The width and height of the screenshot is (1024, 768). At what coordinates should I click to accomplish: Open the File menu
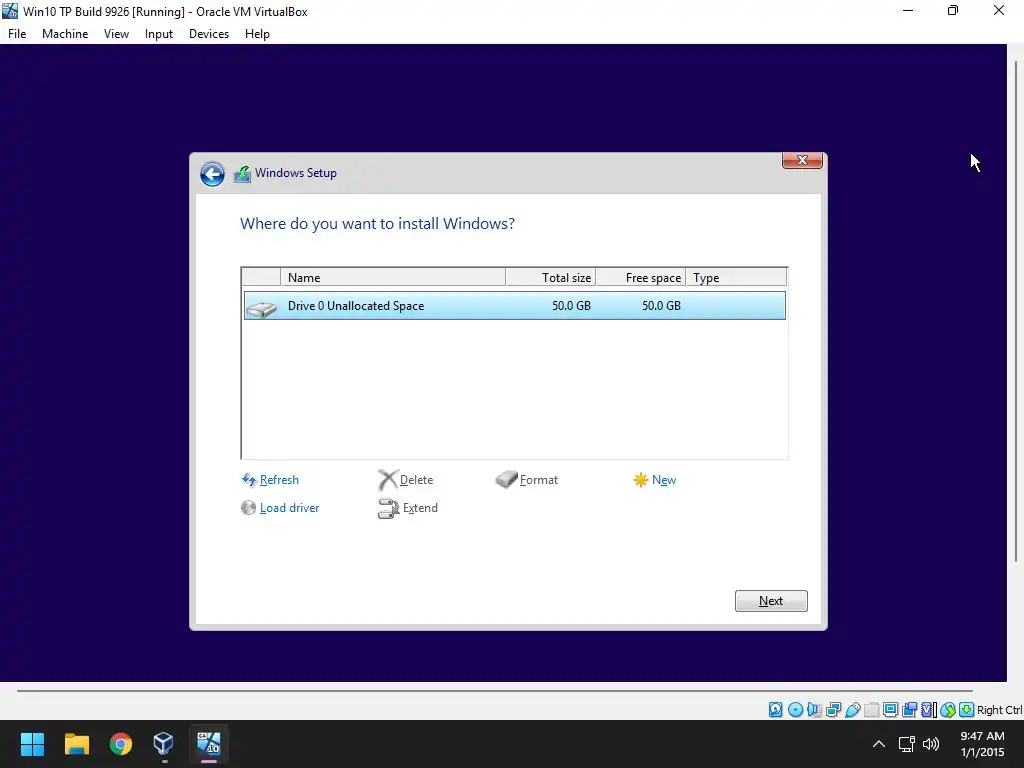(x=17, y=34)
